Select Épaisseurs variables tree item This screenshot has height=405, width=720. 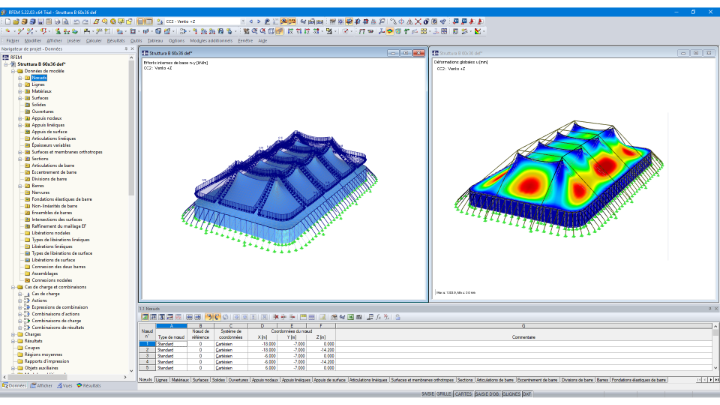(x=51, y=145)
